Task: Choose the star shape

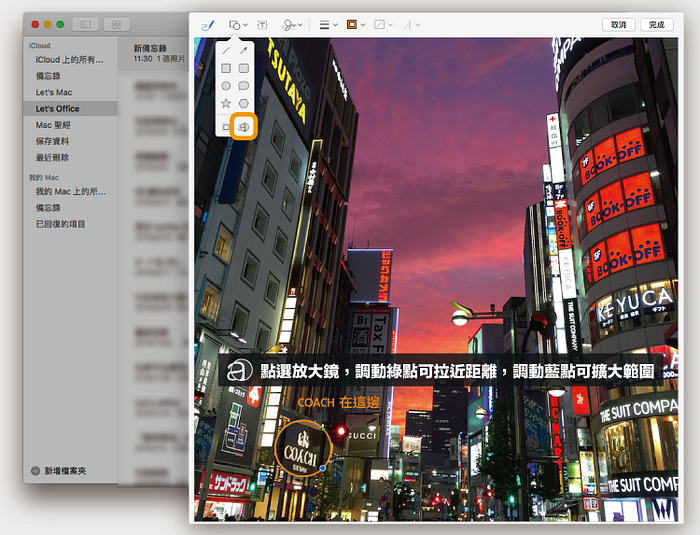Action: 226,104
